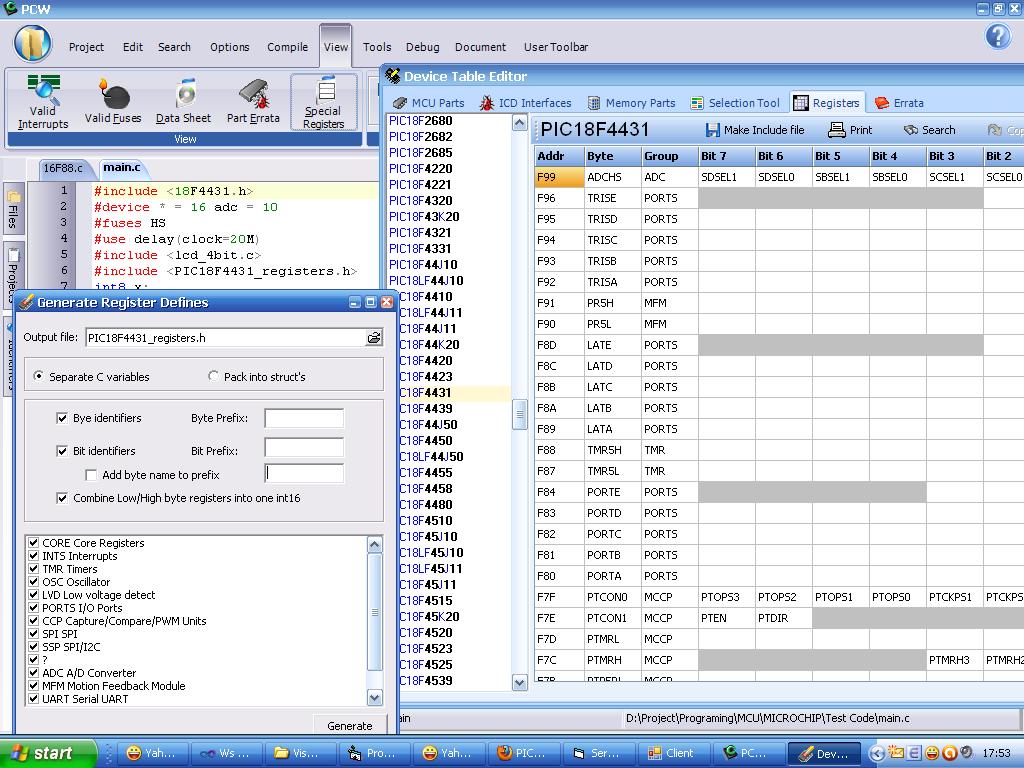This screenshot has width=1024, height=768.
Task: Browse for output file using folder icon
Action: [x=374, y=338]
